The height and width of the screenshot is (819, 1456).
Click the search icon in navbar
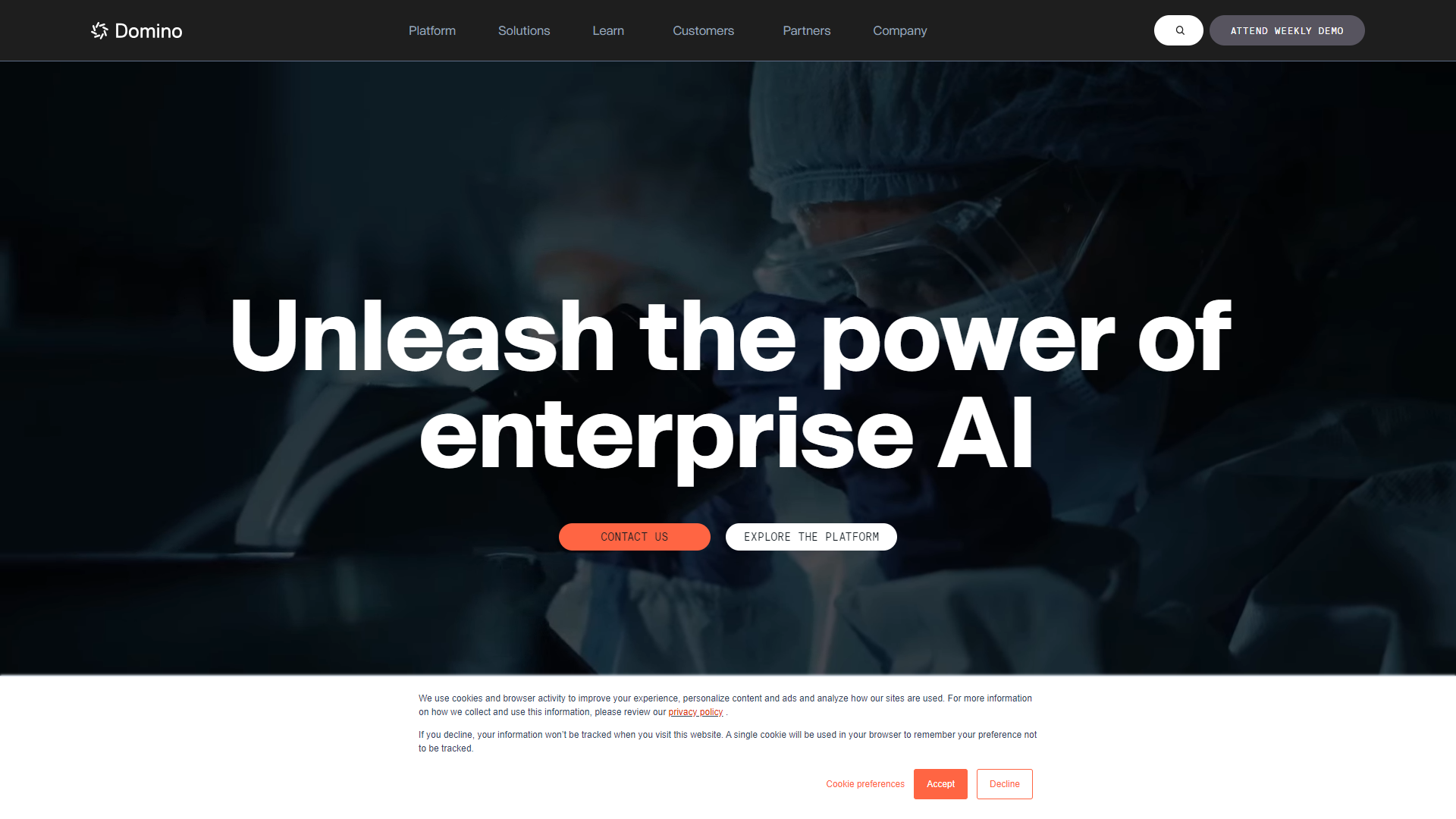pyautogui.click(x=1178, y=30)
